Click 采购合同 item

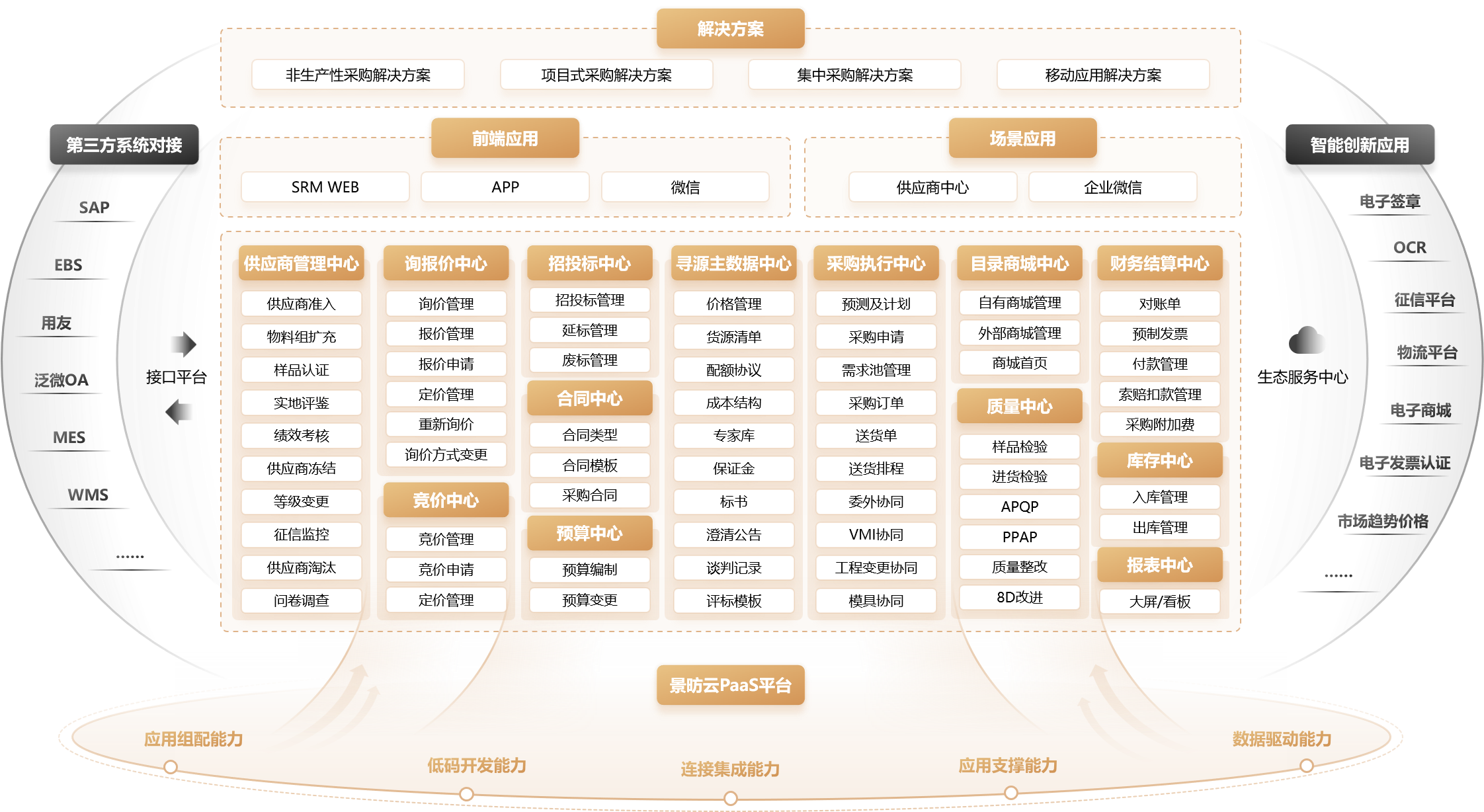590,495
